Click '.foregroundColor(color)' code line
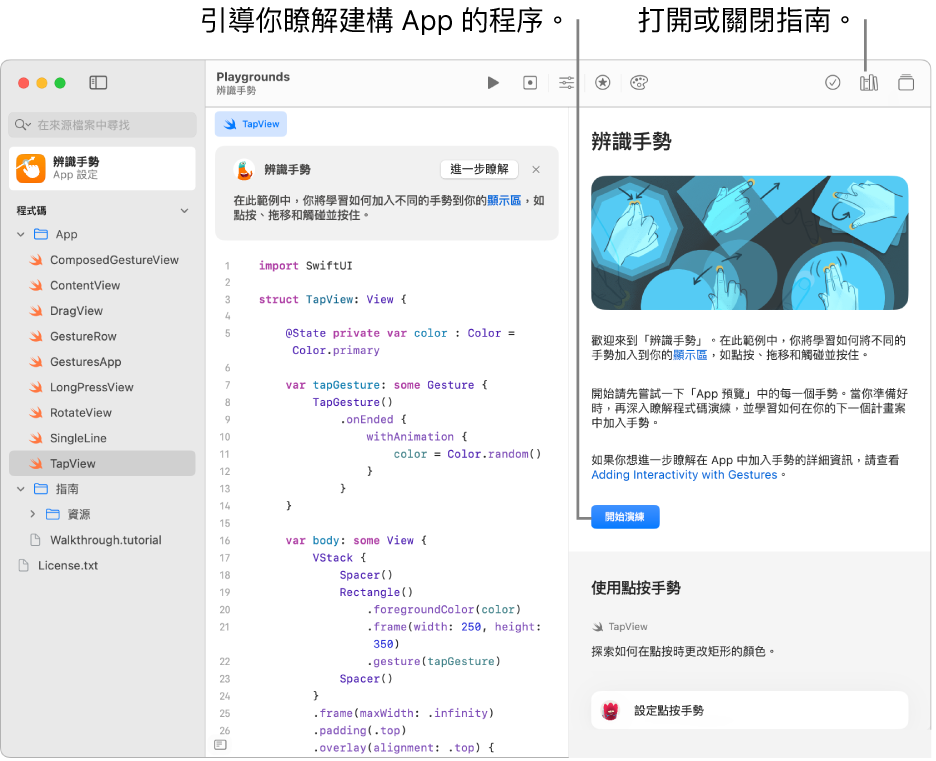This screenshot has width=936, height=761. tap(444, 609)
